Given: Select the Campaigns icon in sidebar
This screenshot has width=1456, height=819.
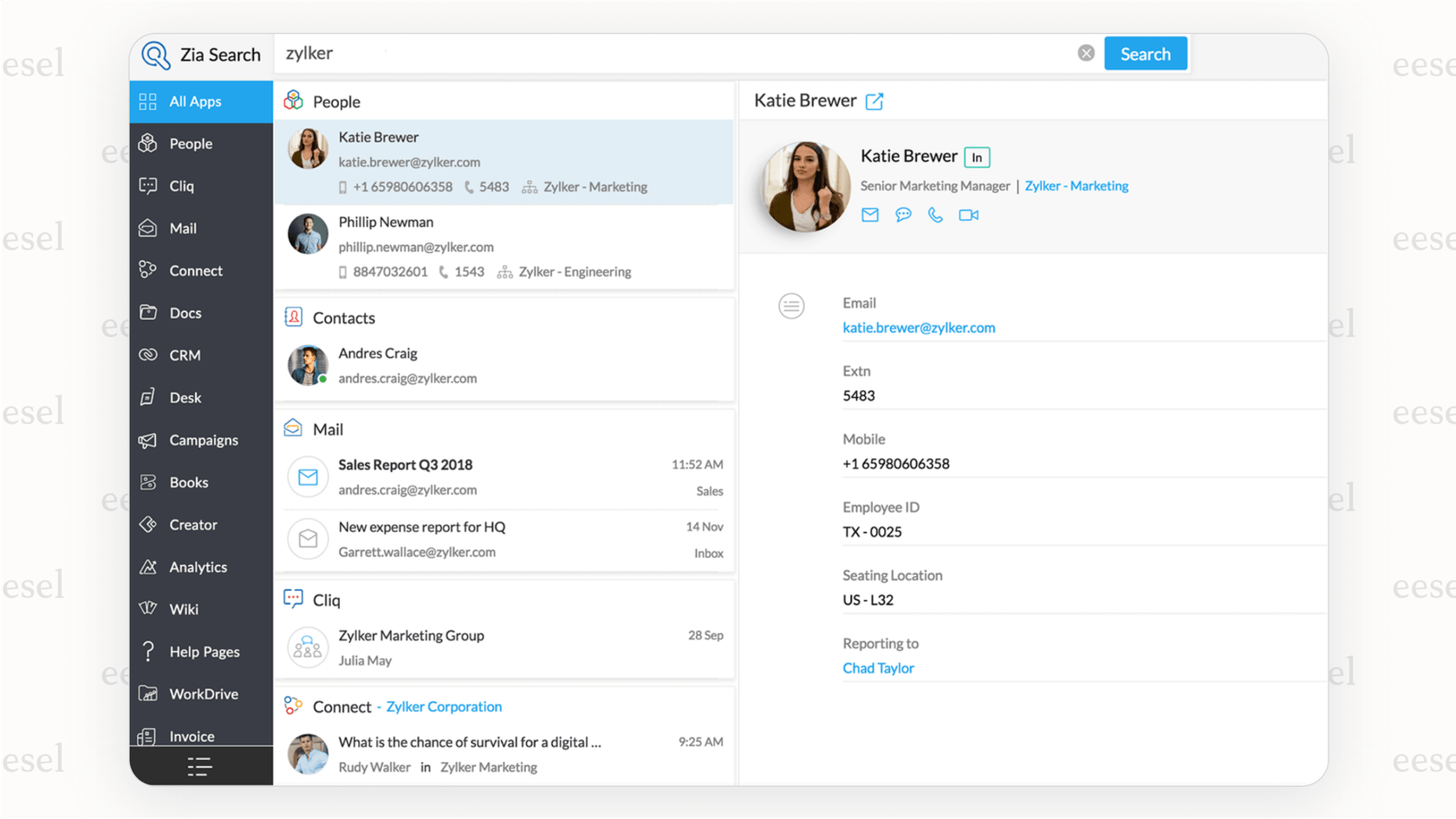Looking at the screenshot, I should 203,439.
